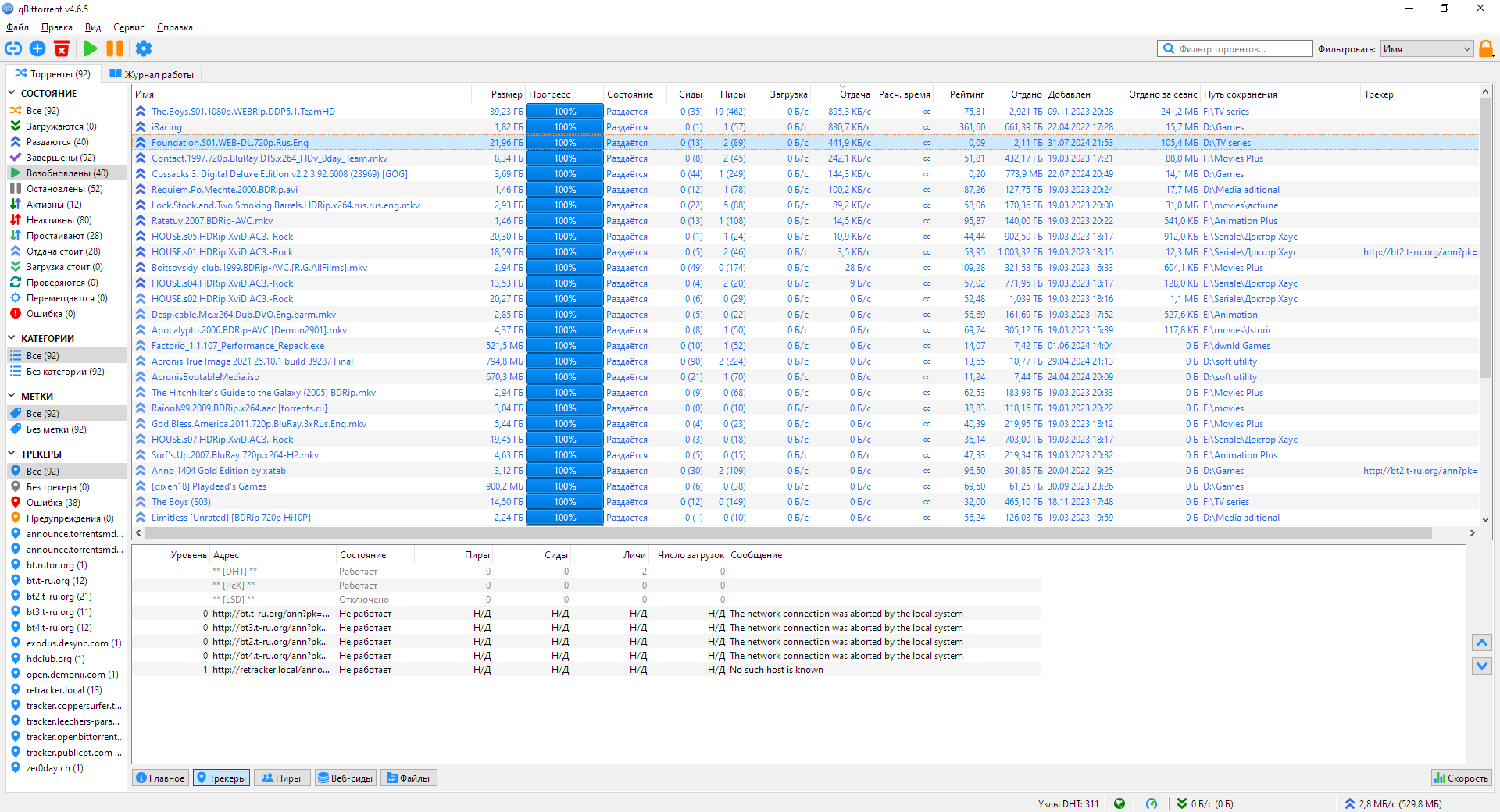The width and height of the screenshot is (1500, 812).
Task: Click in the Фильтр торрентов search field
Action: pos(1234,48)
